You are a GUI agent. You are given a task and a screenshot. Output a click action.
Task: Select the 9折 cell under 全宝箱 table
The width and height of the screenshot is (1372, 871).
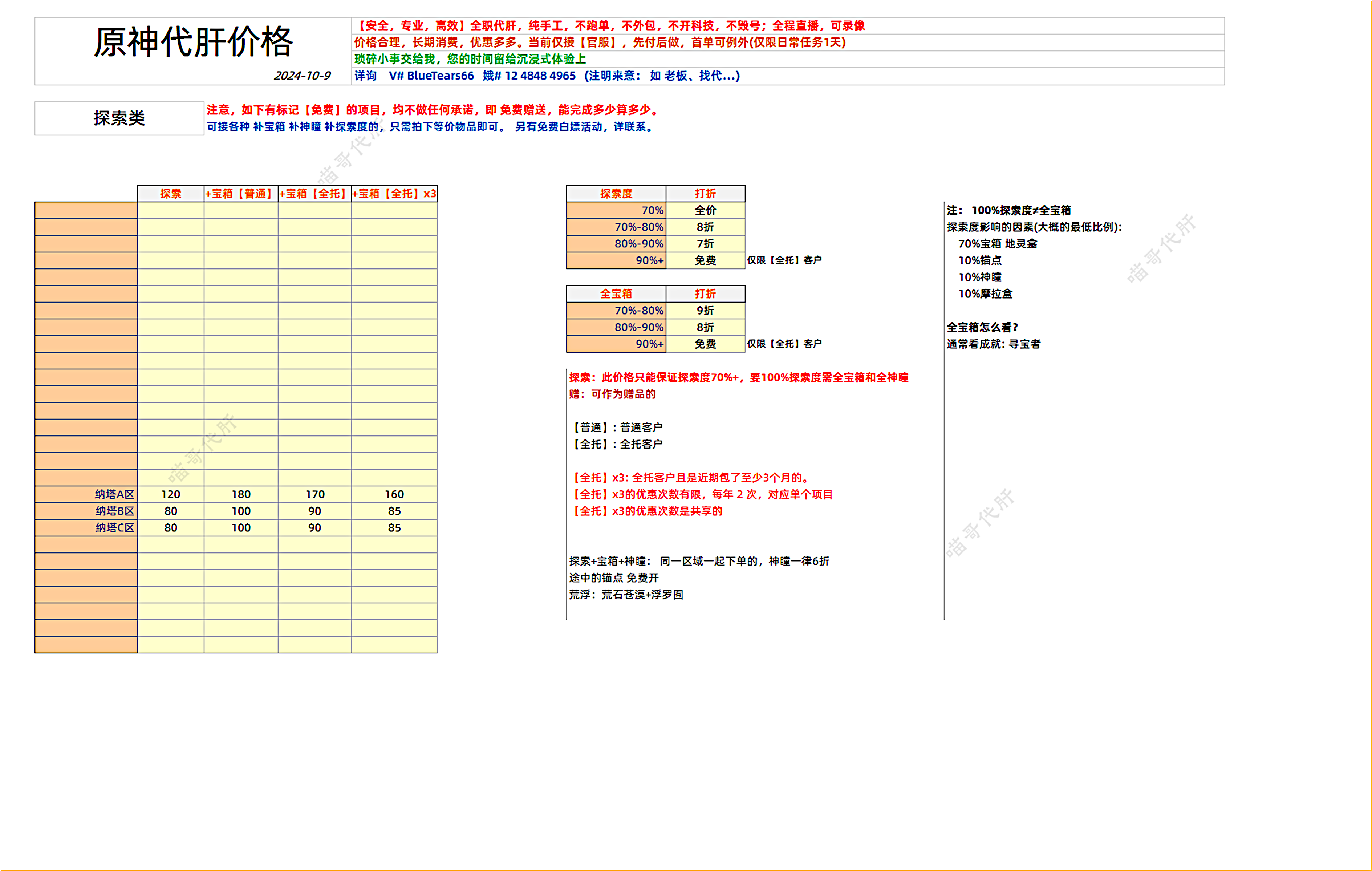(x=705, y=311)
